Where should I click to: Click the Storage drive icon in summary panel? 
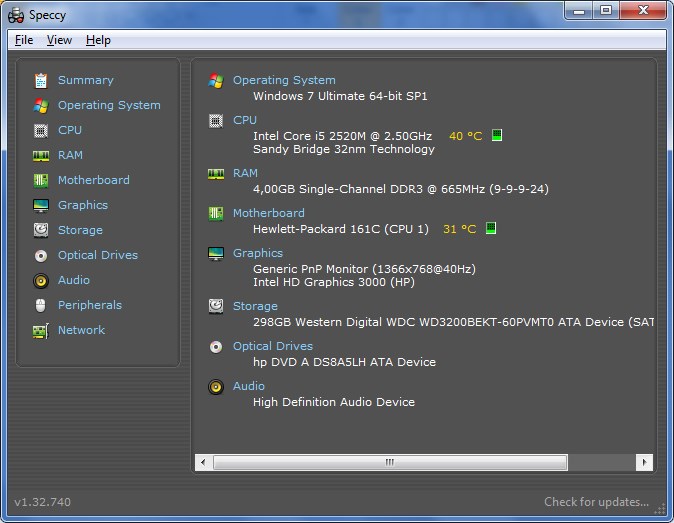point(216,306)
